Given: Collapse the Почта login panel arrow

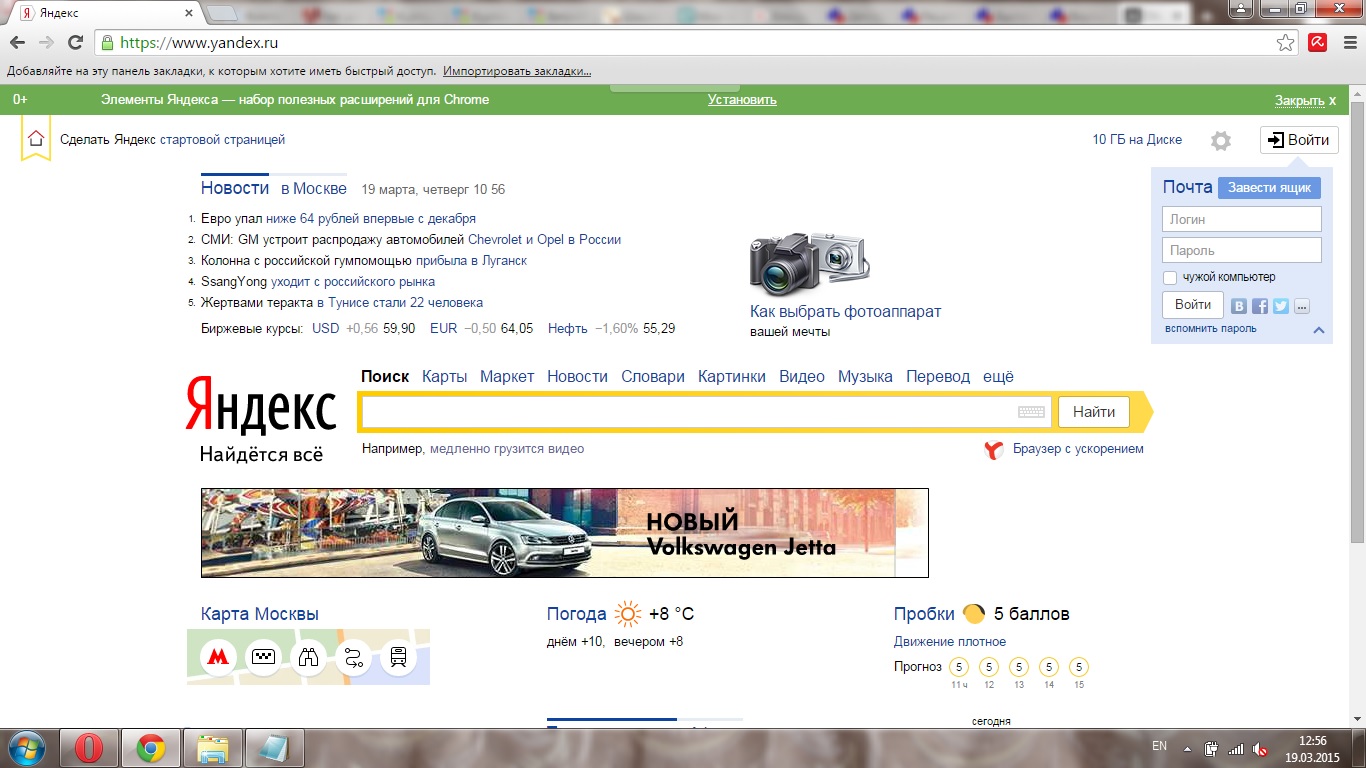Looking at the screenshot, I should 1319,330.
